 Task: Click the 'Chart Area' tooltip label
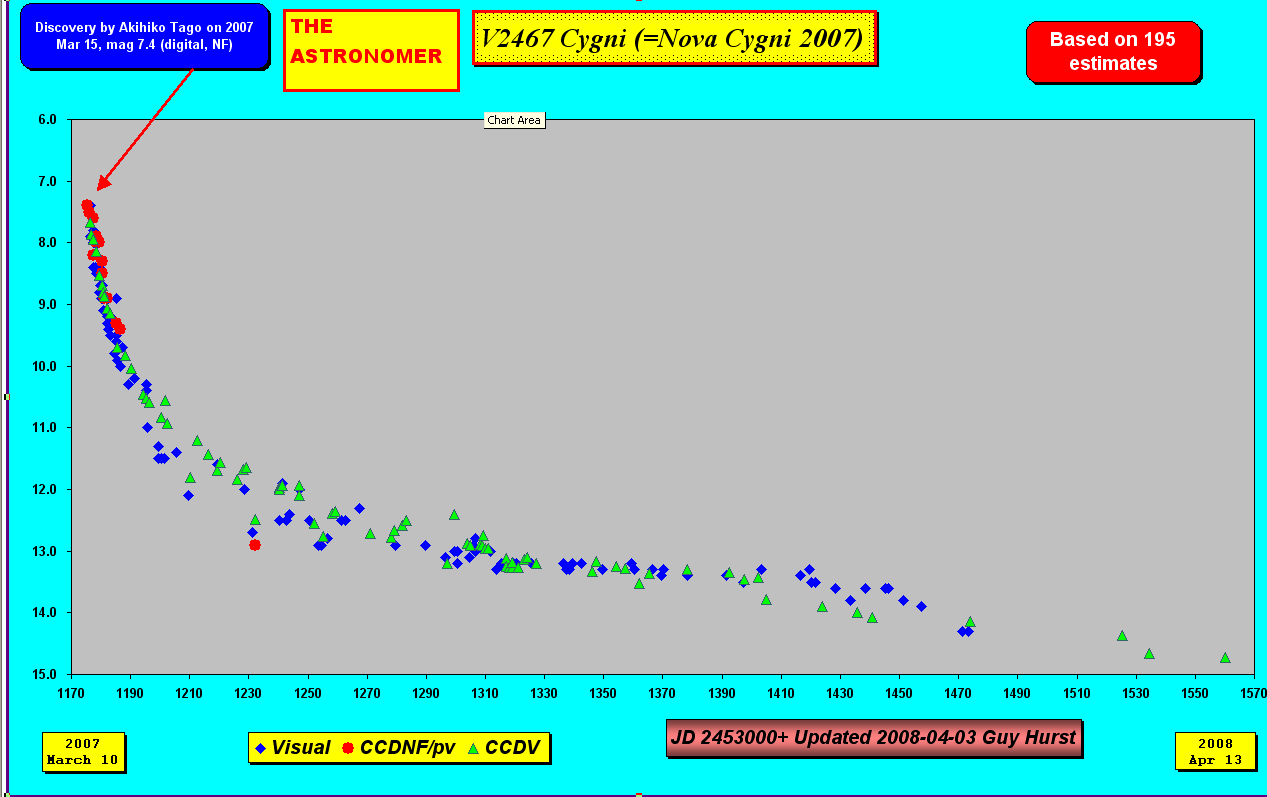tap(514, 120)
